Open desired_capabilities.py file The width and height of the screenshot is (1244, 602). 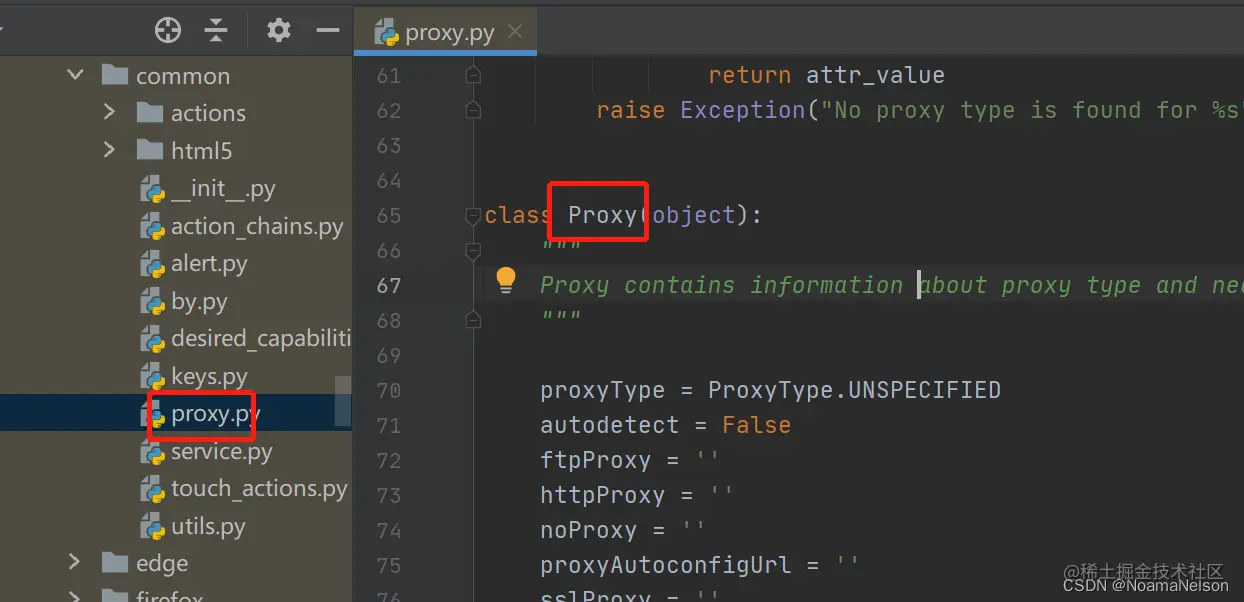pos(261,338)
